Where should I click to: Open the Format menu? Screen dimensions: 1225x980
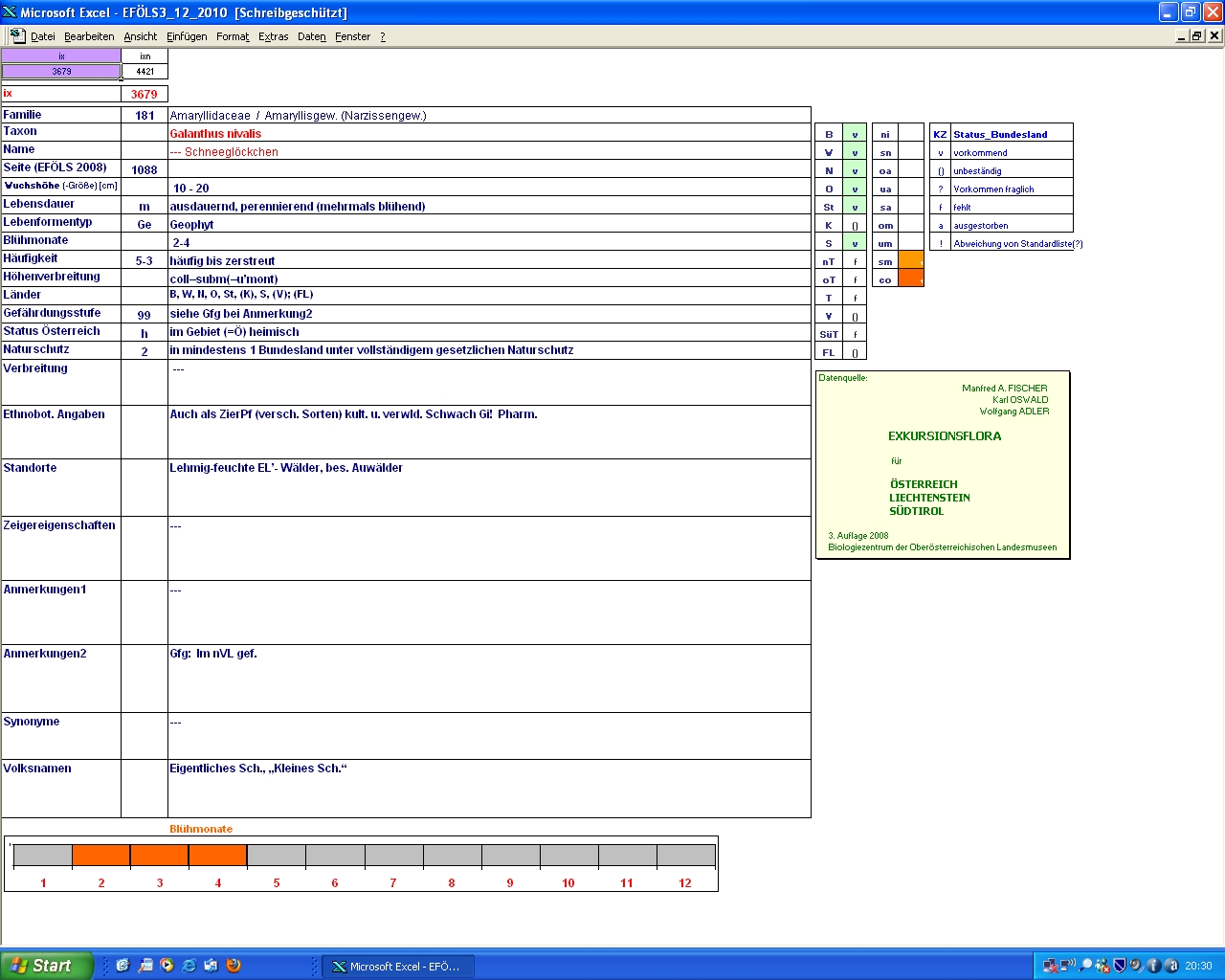pos(233,36)
